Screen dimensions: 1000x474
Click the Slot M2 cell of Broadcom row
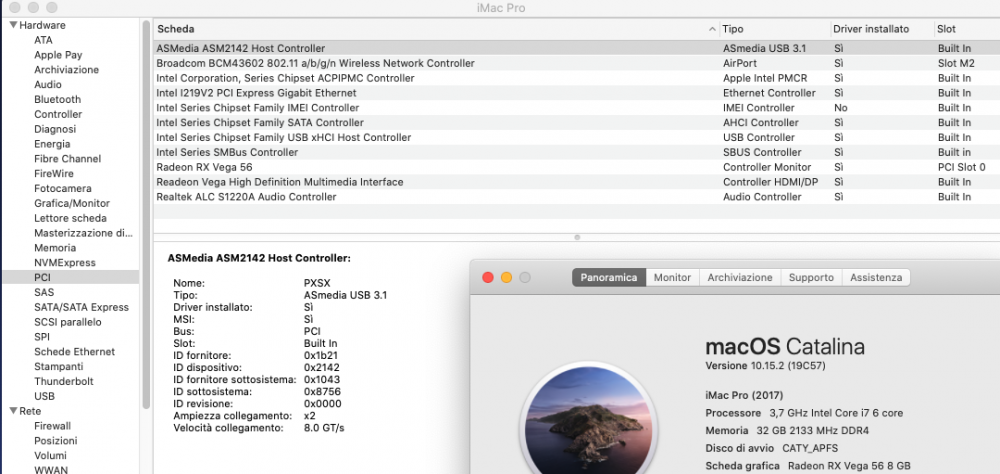(956, 63)
